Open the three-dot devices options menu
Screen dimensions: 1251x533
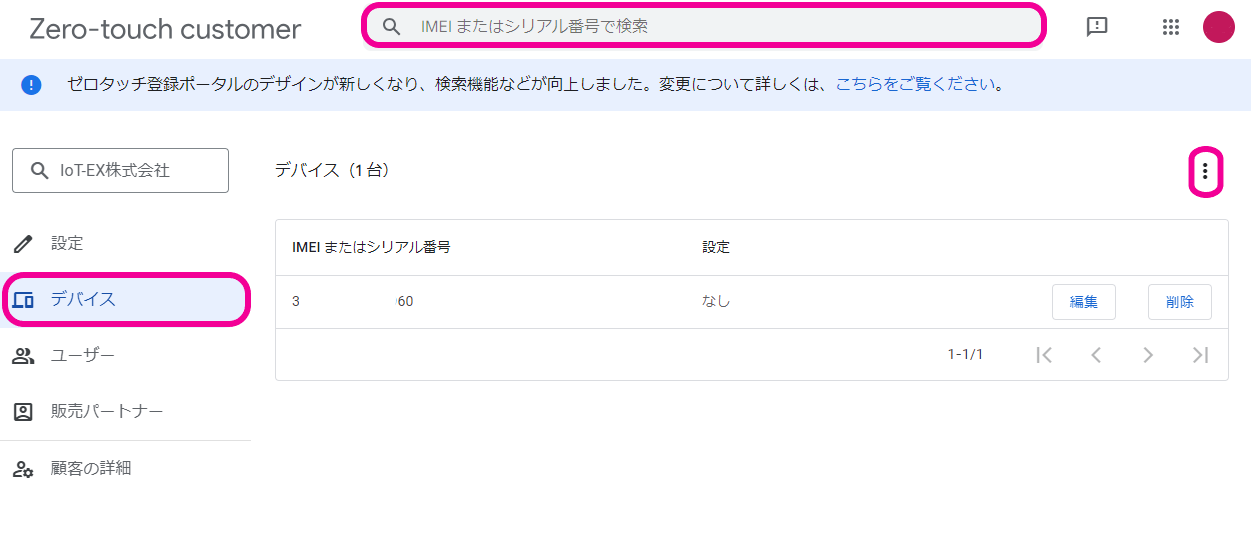(1205, 172)
